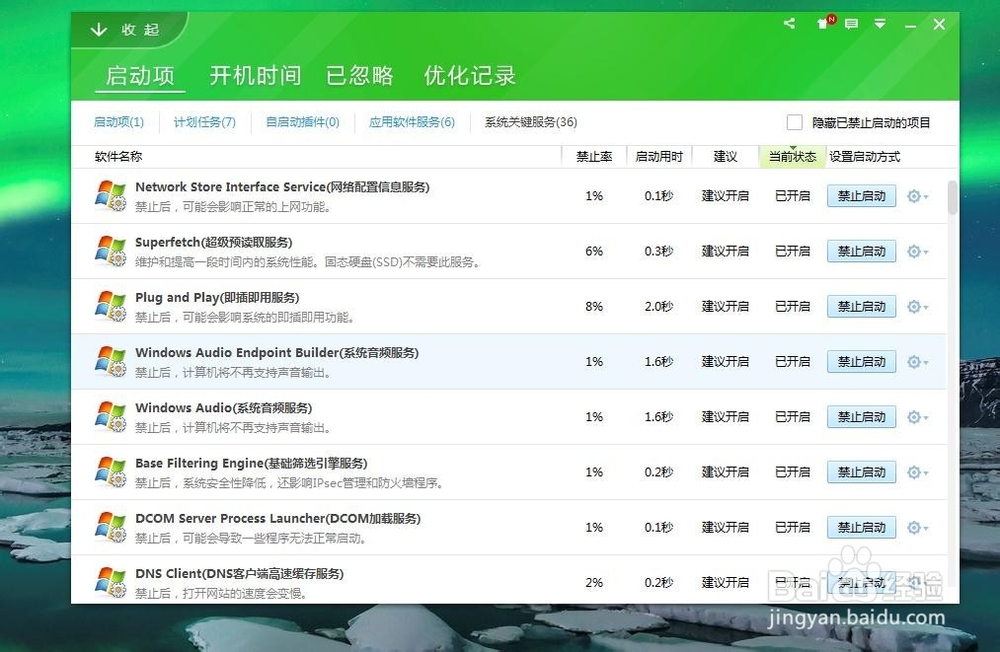The width and height of the screenshot is (1000, 652).
Task: Click 禁止启动 for Windows Audio Endpoint Builder
Action: 861,362
